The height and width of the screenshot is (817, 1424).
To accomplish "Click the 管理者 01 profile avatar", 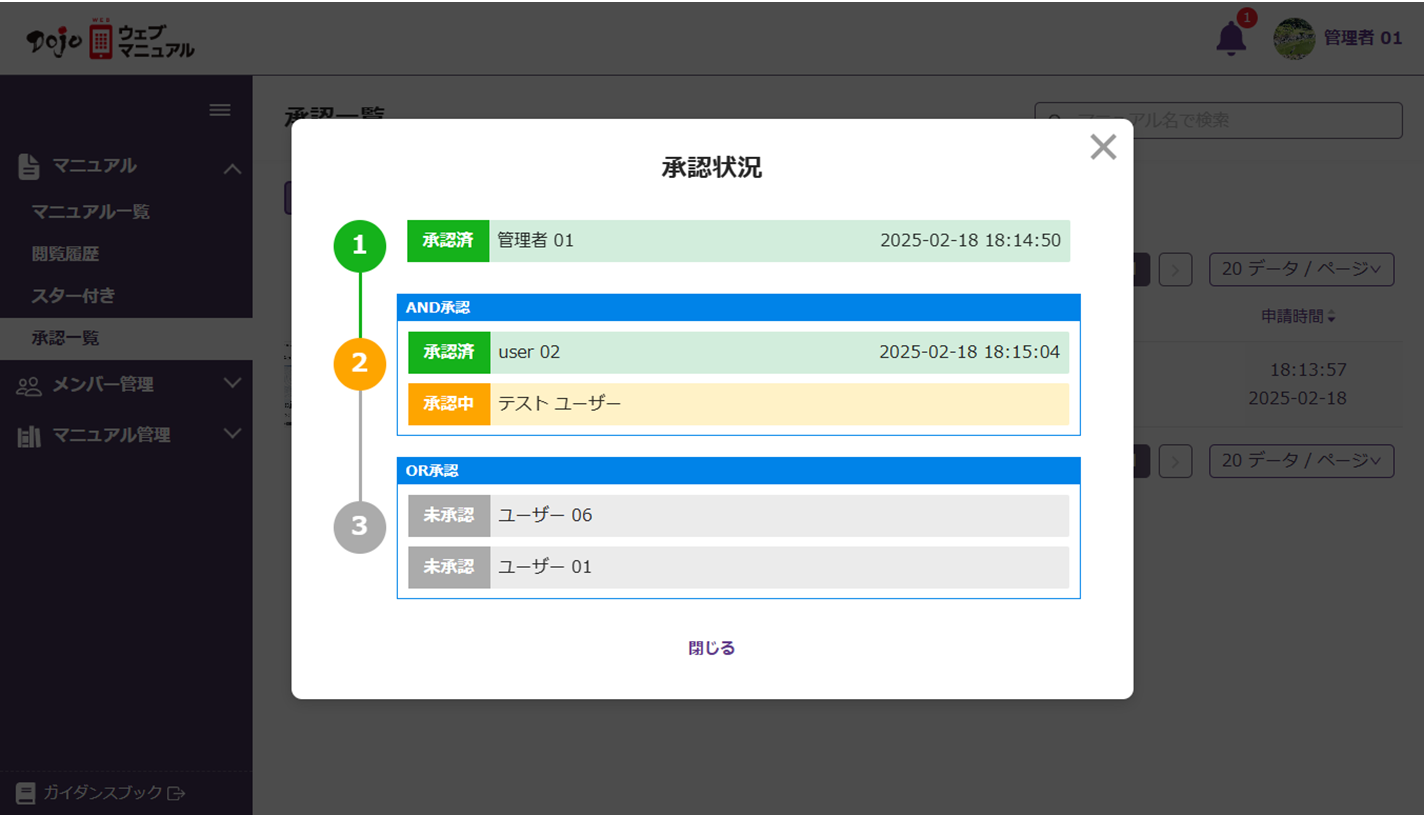I will click(1294, 38).
